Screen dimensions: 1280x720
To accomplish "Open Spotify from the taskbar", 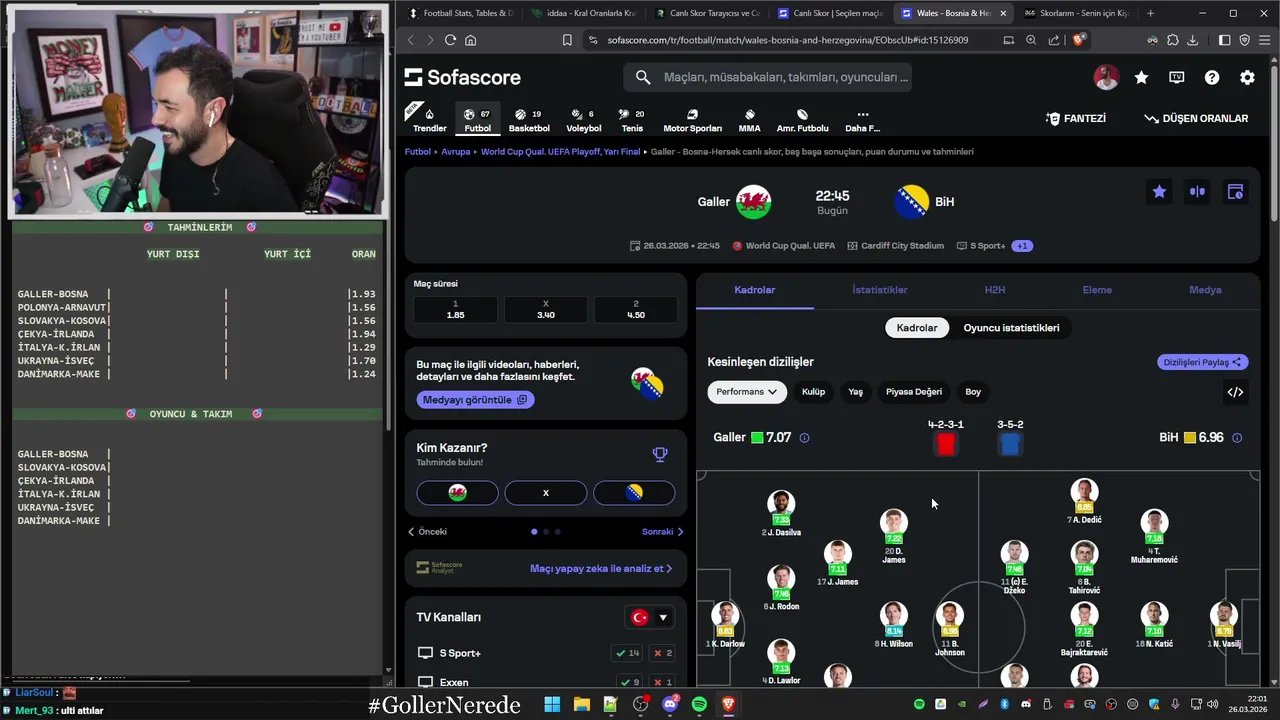I will click(x=699, y=705).
